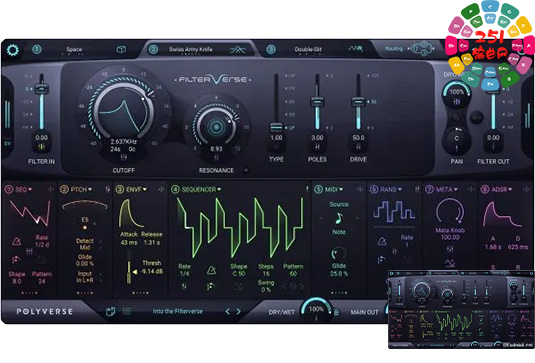The height and width of the screenshot is (363, 535).
Task: Click the Double-Slit waveform icon
Action: tap(355, 49)
